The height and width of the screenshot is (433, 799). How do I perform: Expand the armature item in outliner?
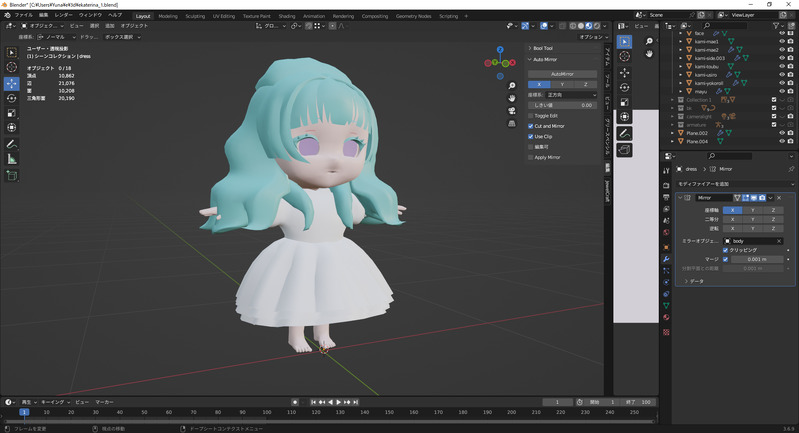click(674, 124)
